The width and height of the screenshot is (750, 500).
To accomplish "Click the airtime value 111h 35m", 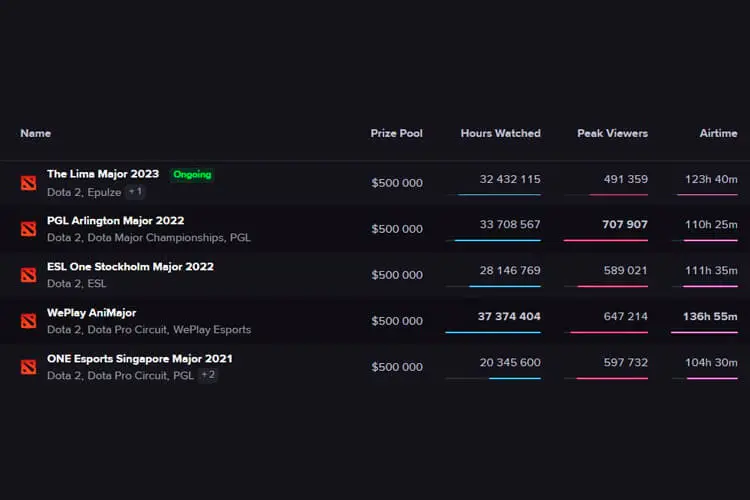I will (x=711, y=270).
